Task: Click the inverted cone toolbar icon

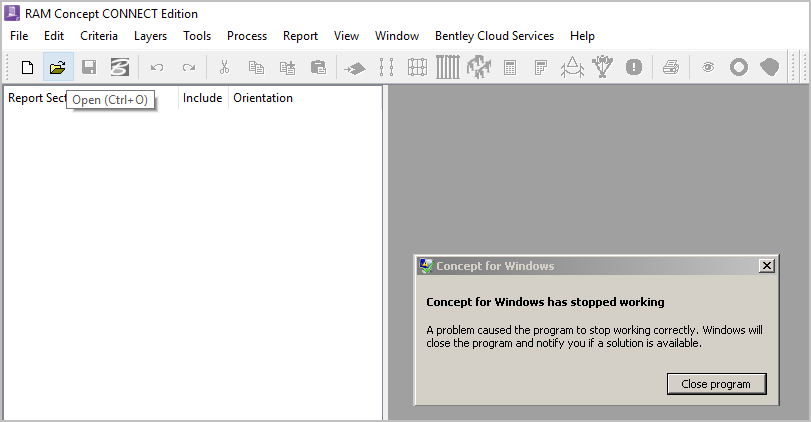Action: (x=603, y=67)
